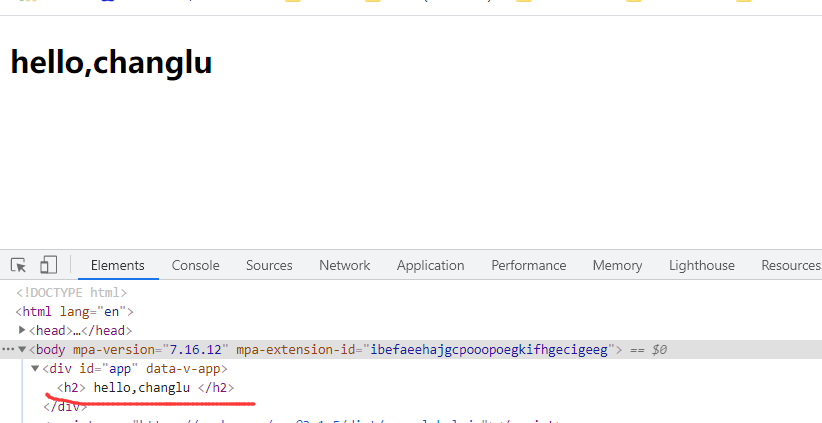Select the h2 hello,changlu DOM row
Viewport: 822px width, 423px height.
[145, 387]
